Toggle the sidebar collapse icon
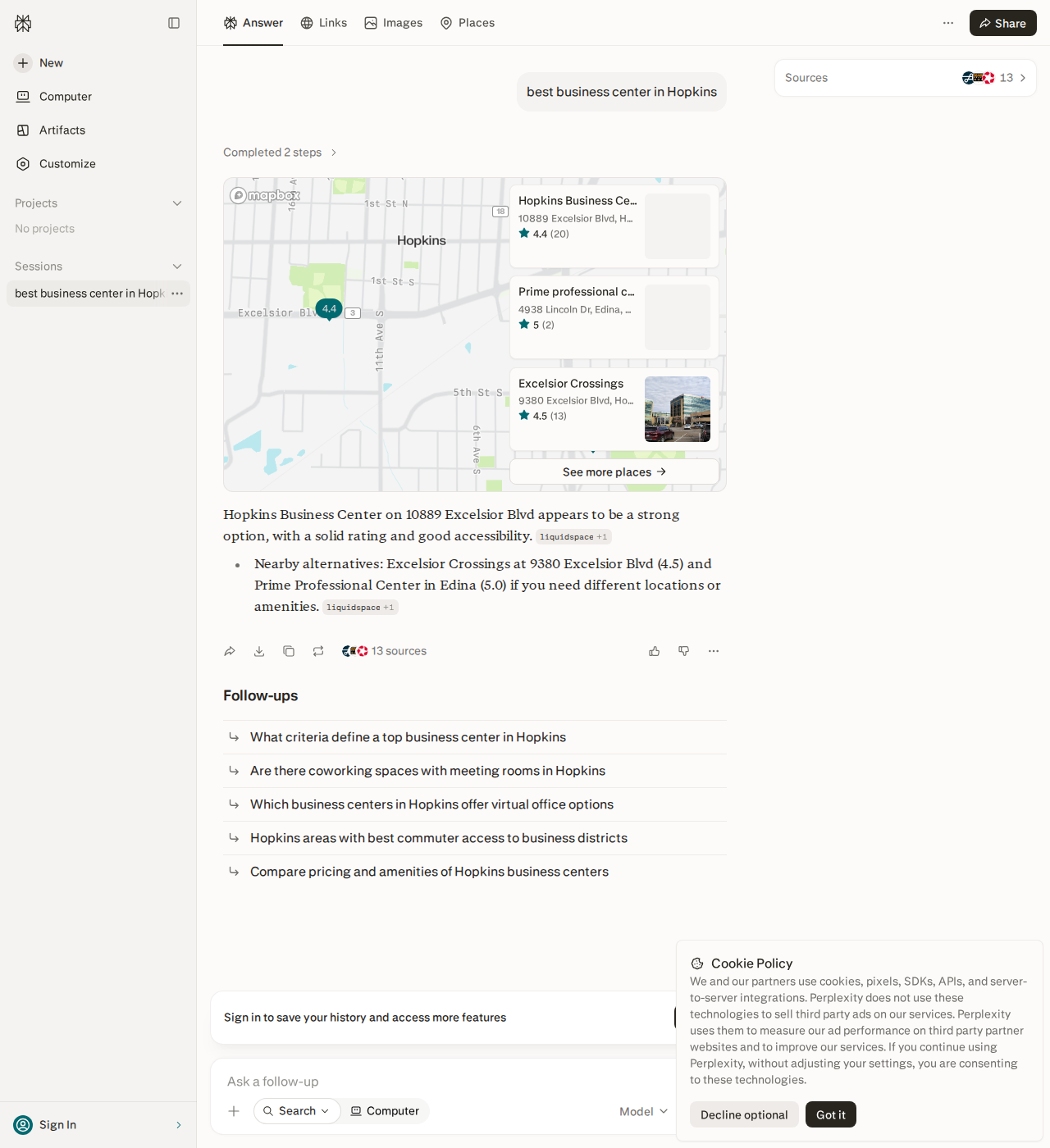Screen dimensions: 1050x1148 coord(174,23)
